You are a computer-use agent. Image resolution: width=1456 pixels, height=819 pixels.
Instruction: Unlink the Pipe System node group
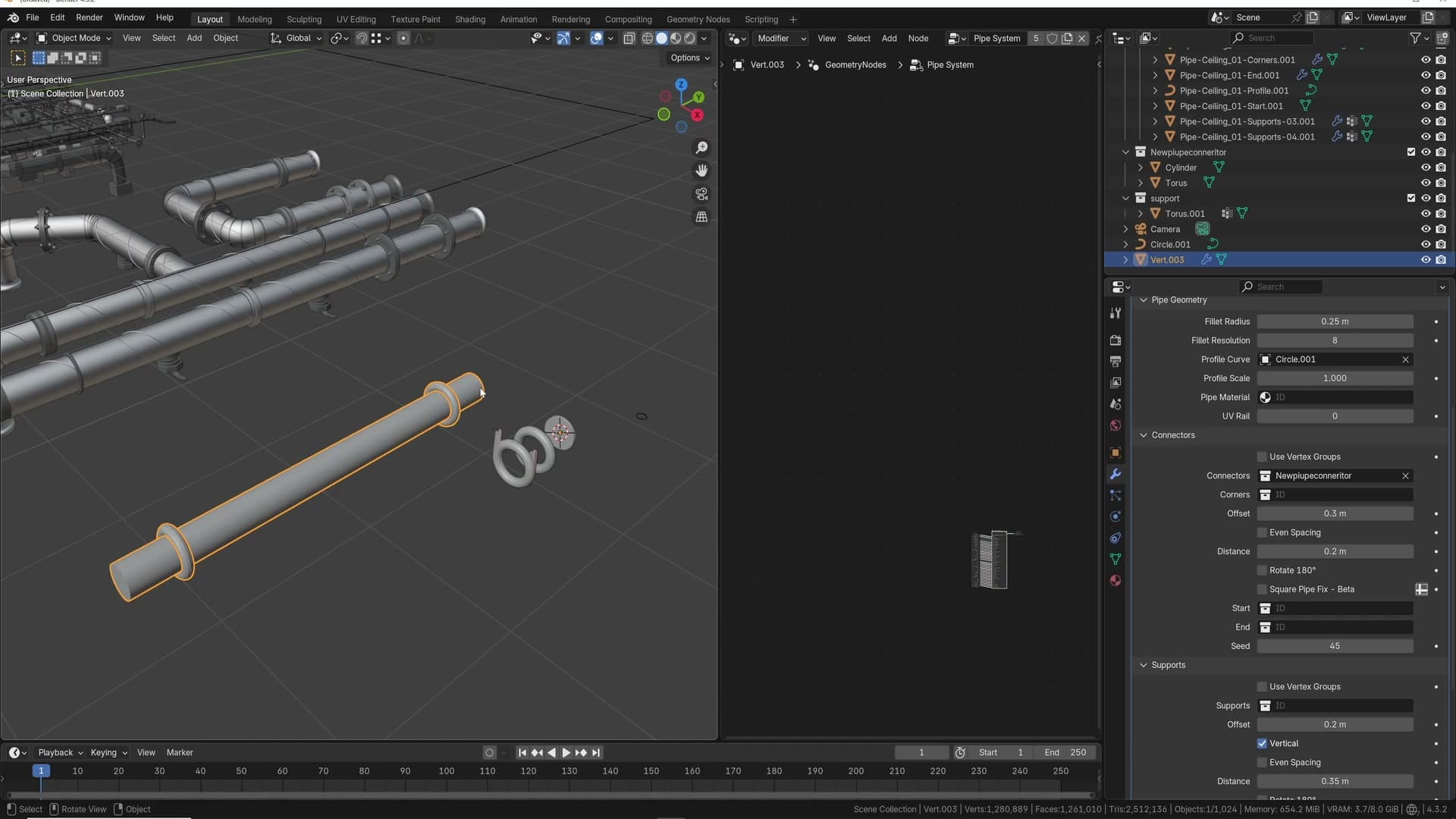pos(1082,38)
